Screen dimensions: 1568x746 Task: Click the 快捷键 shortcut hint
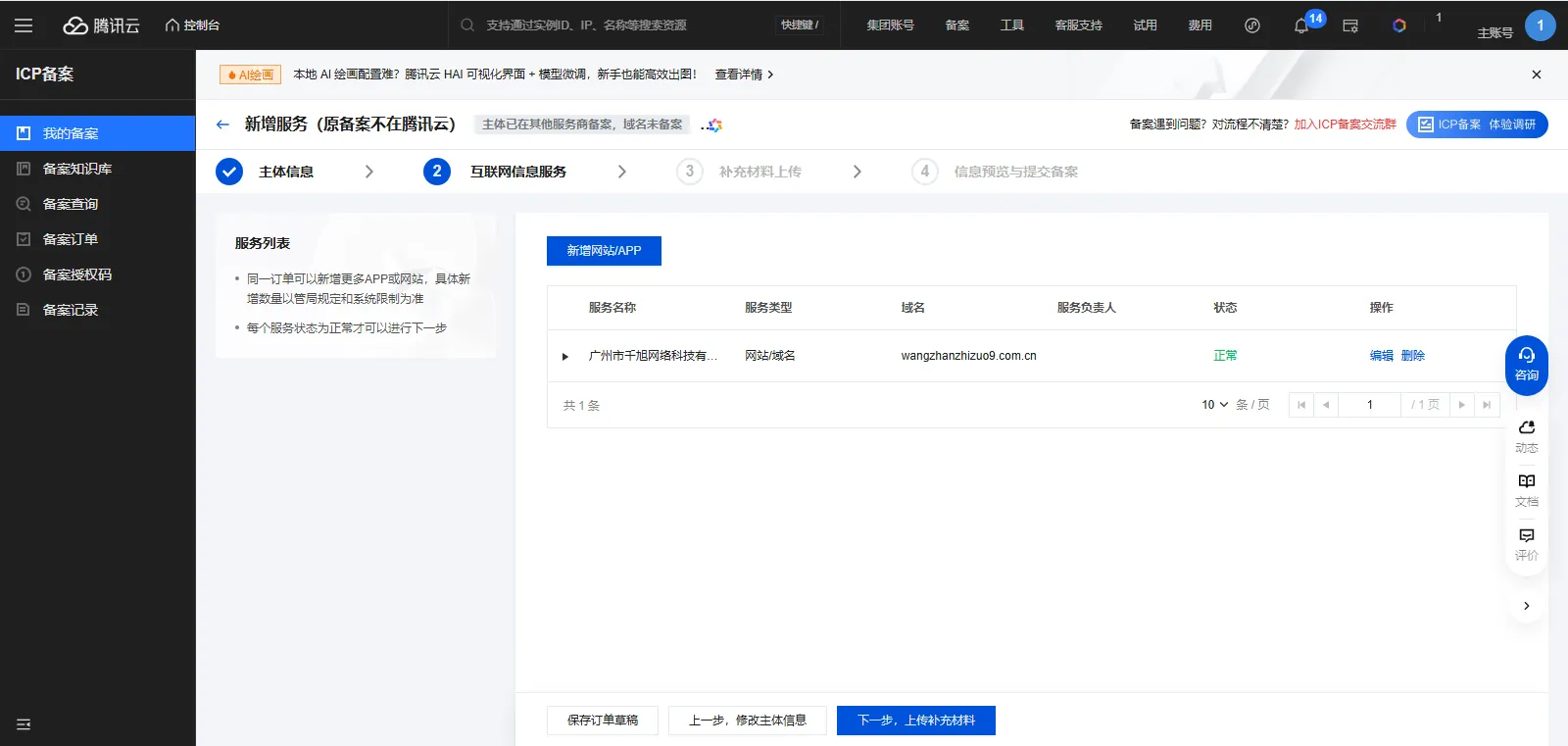(x=800, y=25)
